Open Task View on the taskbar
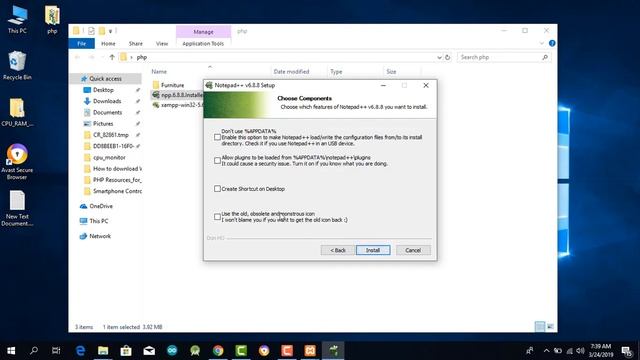 [56, 350]
